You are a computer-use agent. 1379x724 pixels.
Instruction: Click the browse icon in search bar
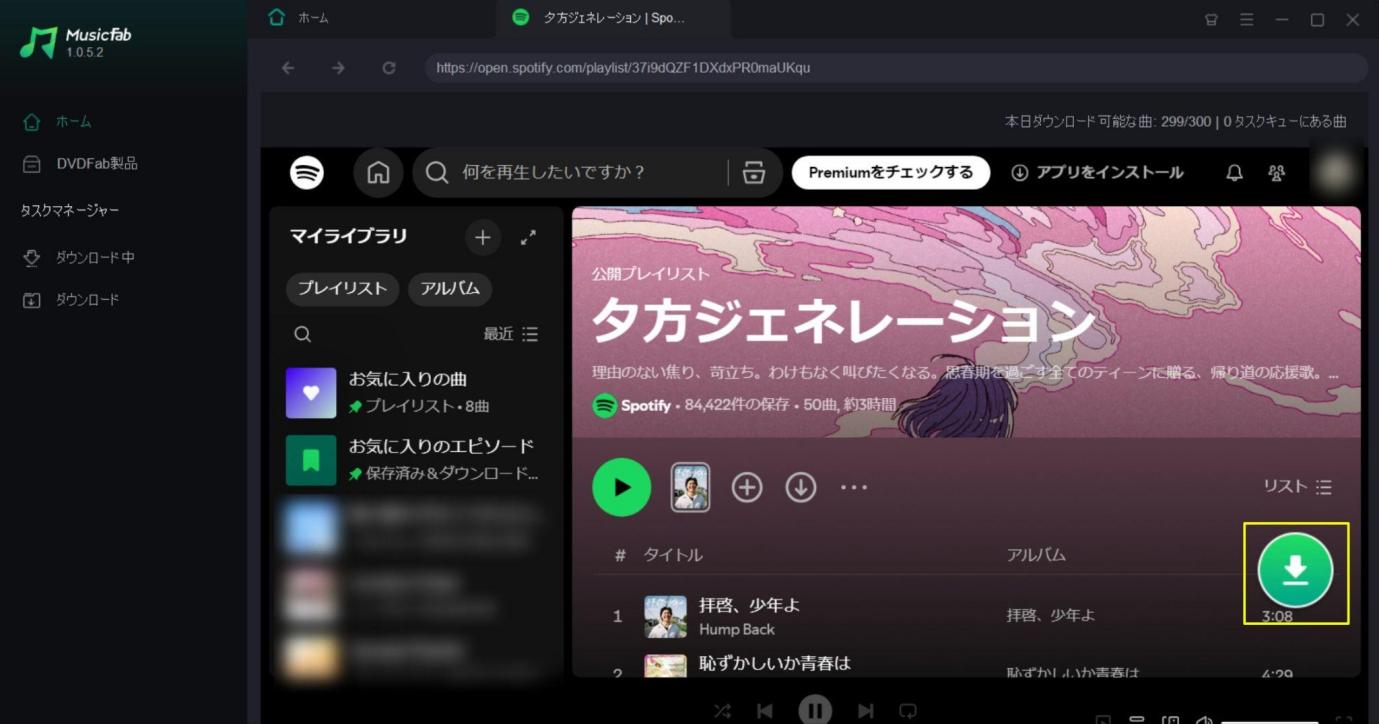point(753,172)
